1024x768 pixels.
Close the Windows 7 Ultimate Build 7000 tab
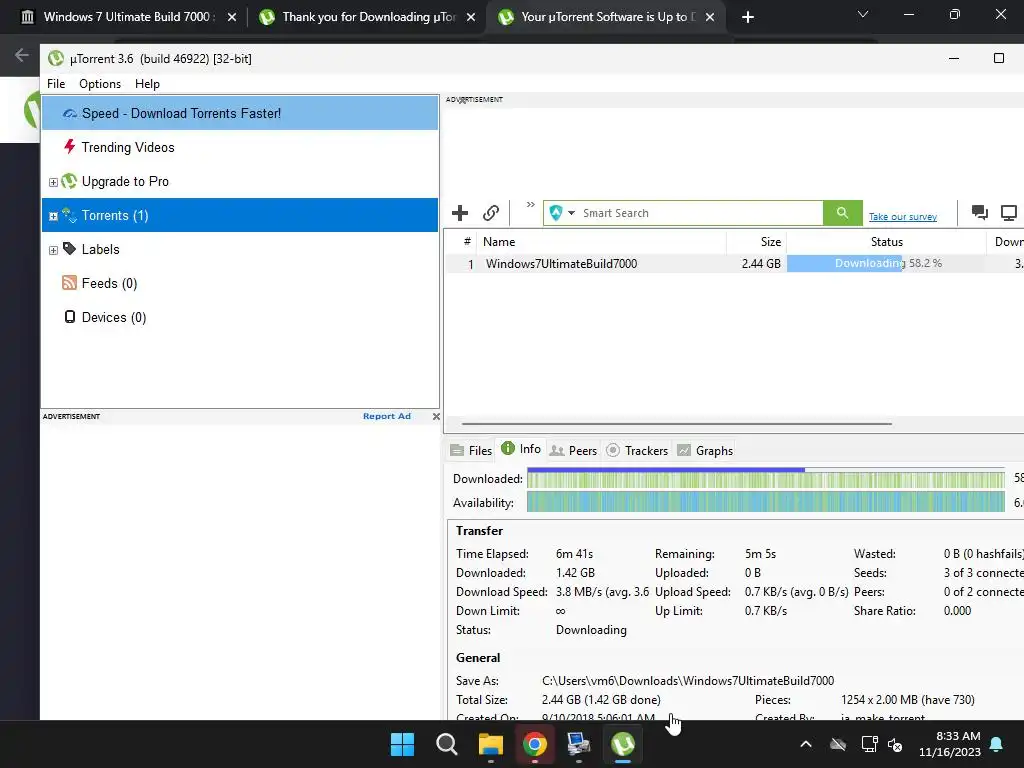pos(232,18)
